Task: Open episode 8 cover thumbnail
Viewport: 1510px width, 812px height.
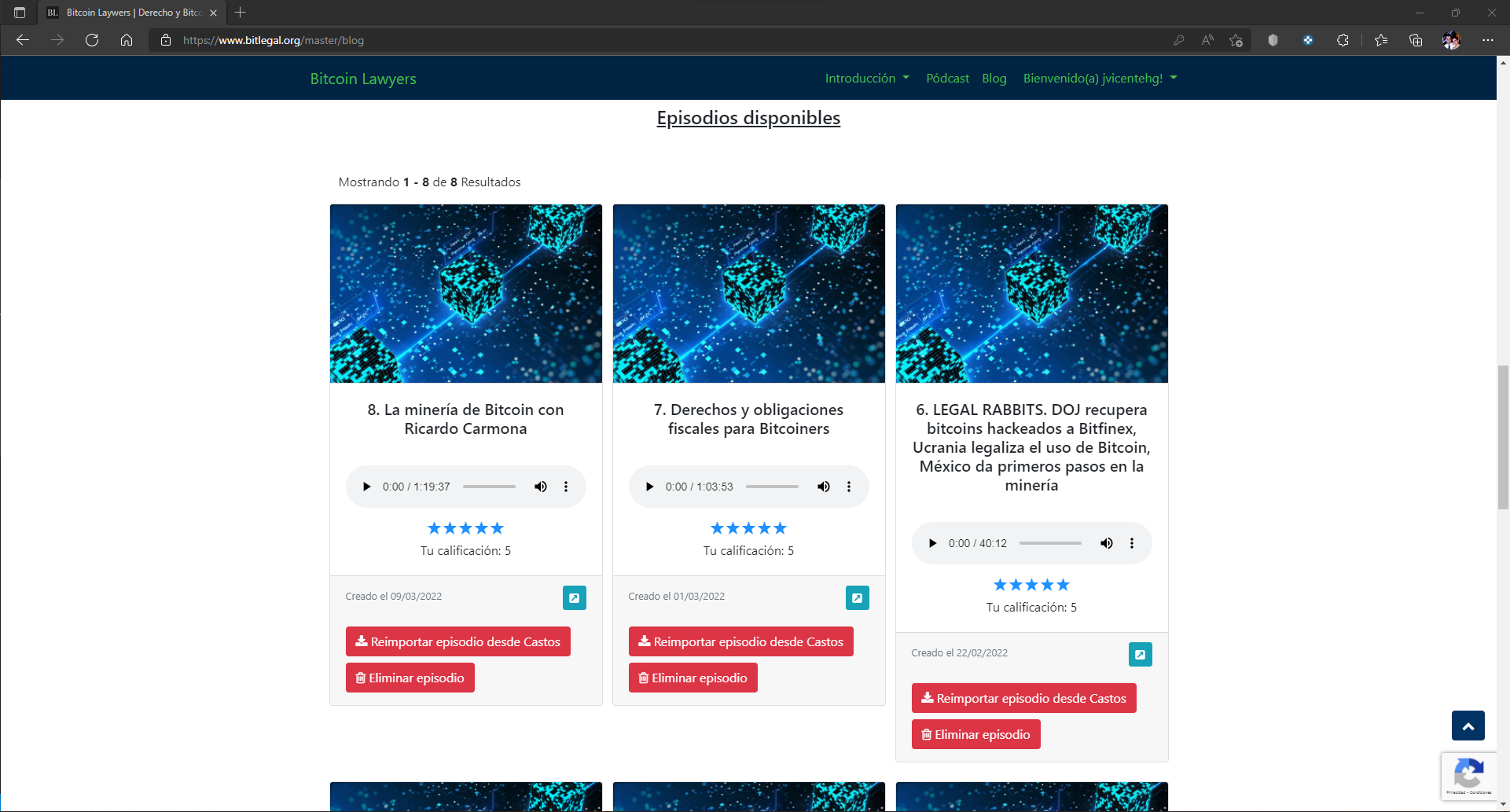Action: pos(466,293)
